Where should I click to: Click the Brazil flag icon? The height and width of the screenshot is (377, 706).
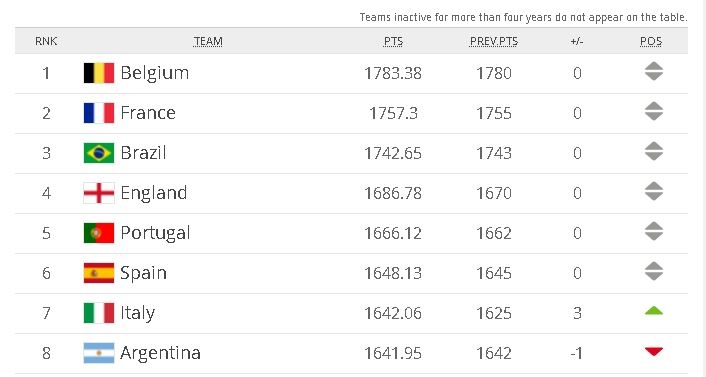point(99,153)
